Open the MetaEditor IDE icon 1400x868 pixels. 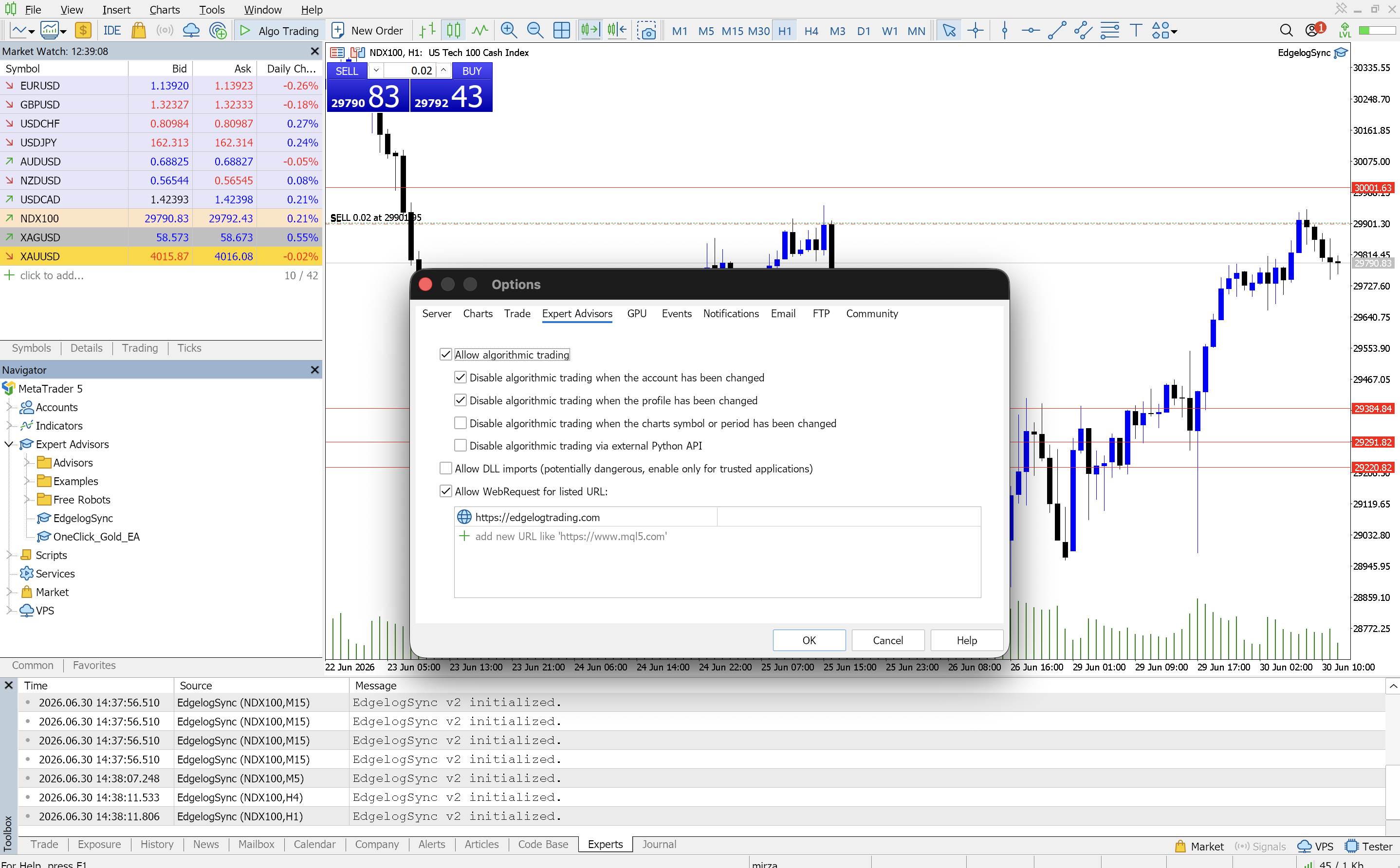pos(111,31)
